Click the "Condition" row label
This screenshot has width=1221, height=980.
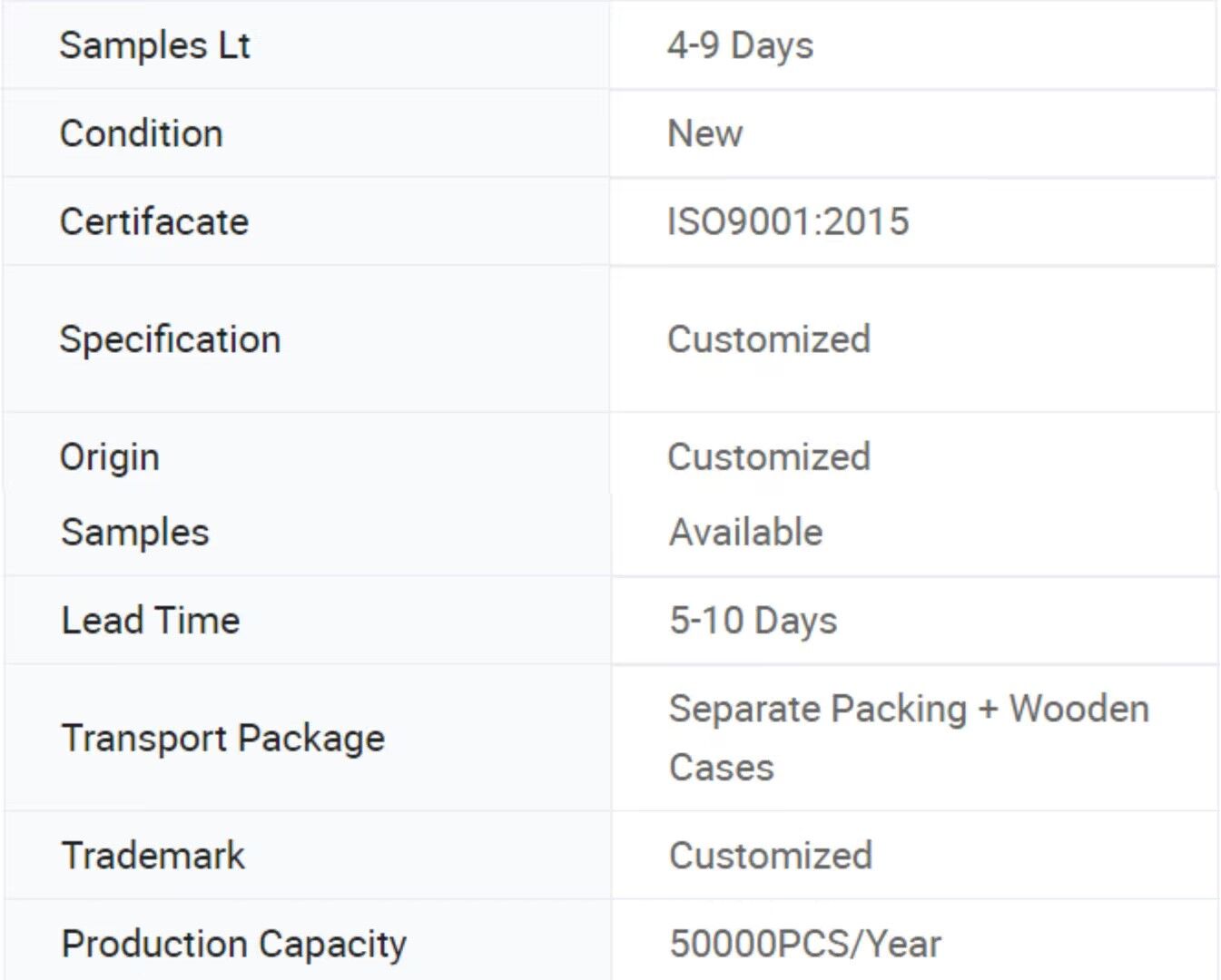tap(141, 133)
